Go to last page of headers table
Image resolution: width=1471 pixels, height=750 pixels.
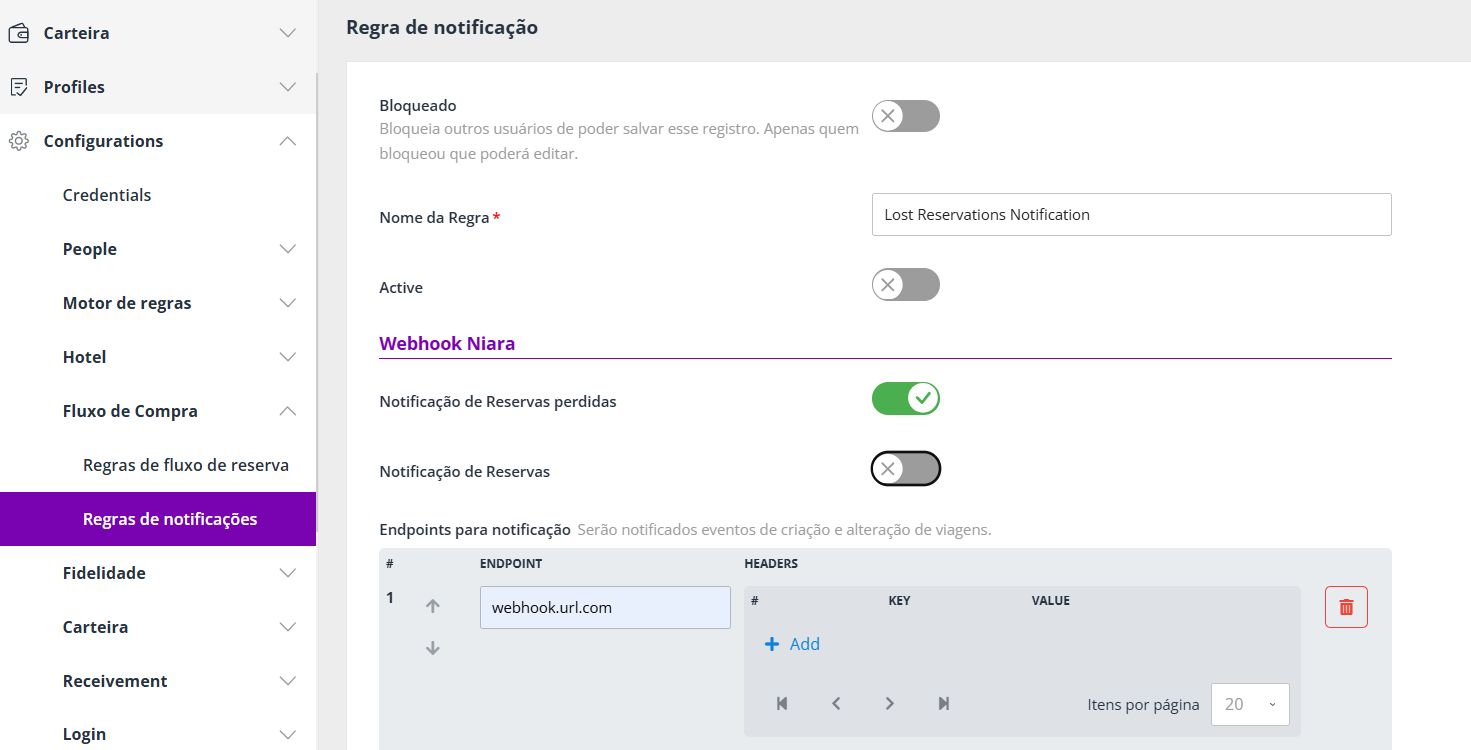pyautogui.click(x=944, y=704)
